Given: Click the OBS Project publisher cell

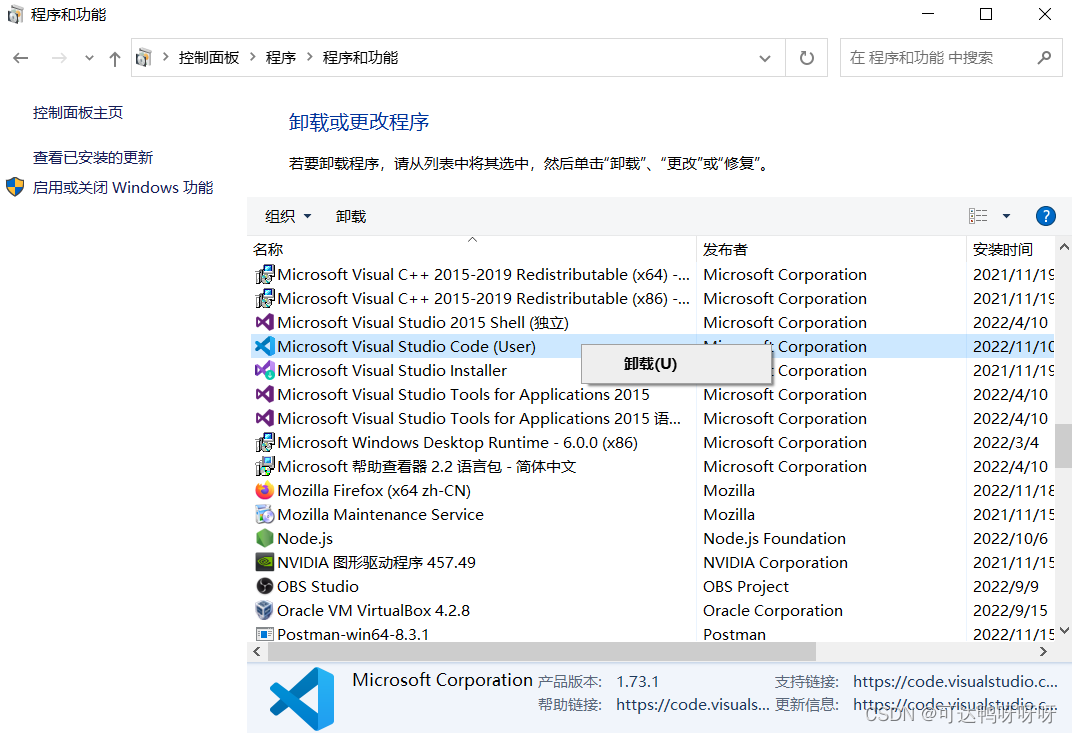Looking at the screenshot, I should pos(745,586).
